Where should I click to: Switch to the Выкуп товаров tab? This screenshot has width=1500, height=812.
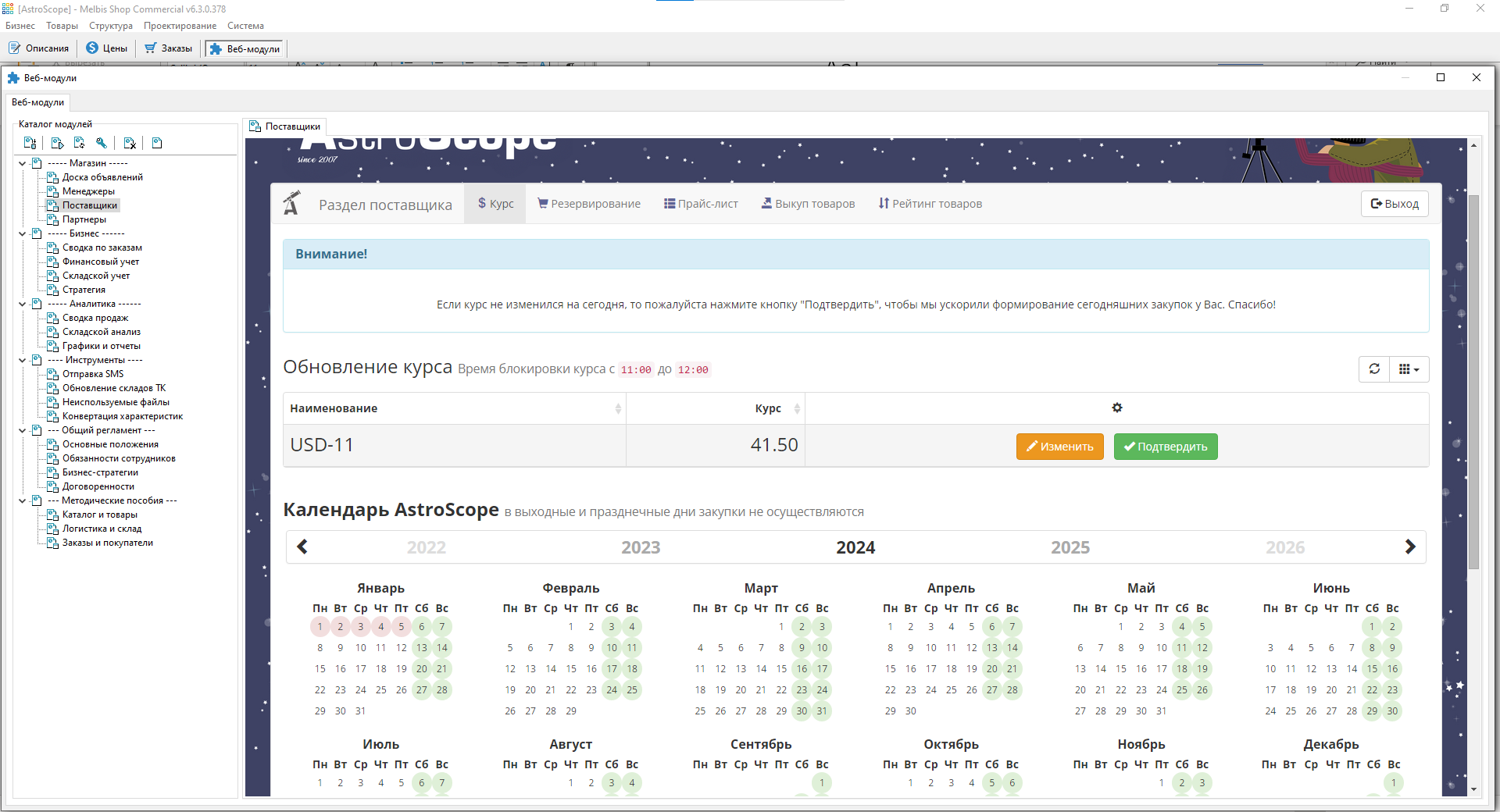click(808, 204)
